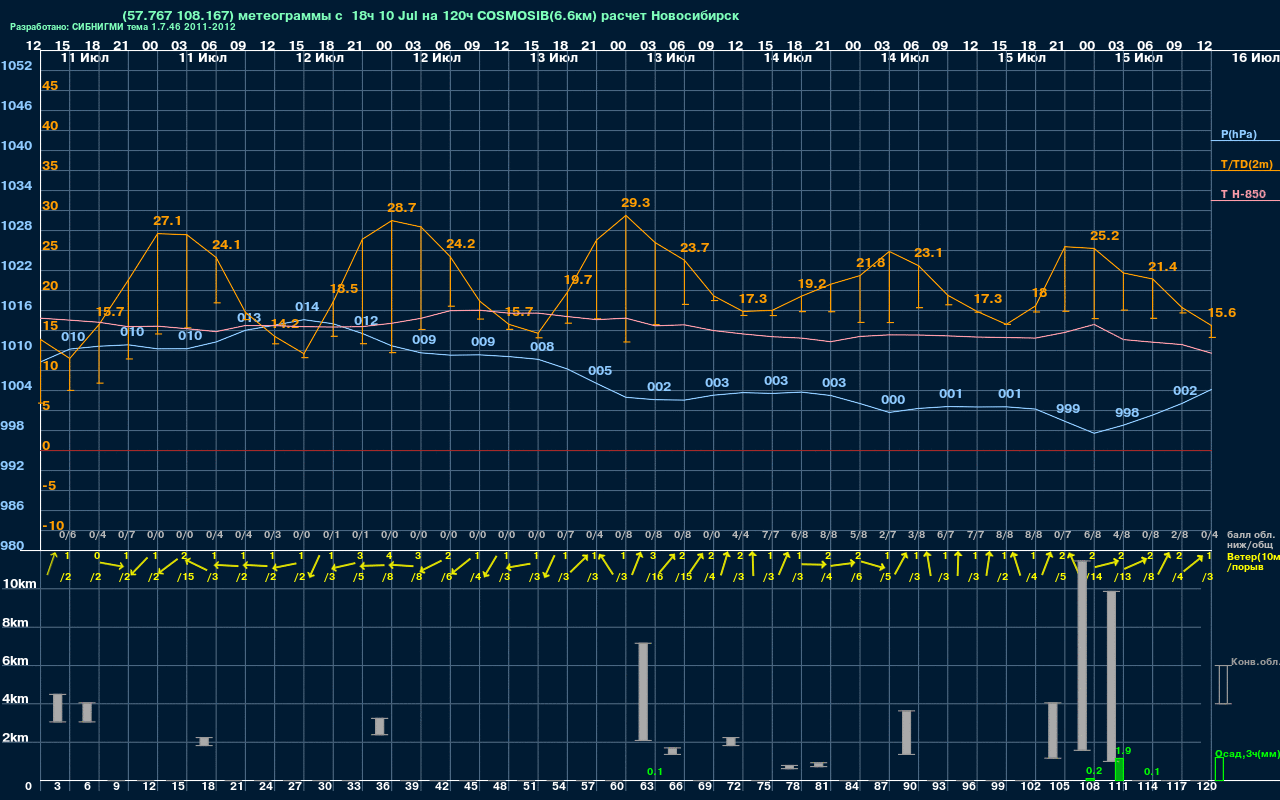Click the 1.9 precipitation amount label

coord(1123,751)
